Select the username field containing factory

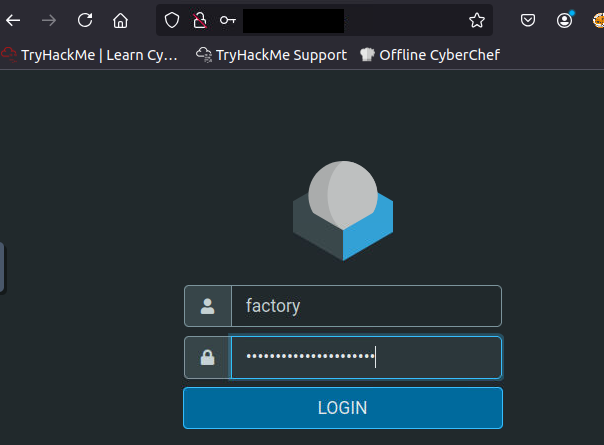(x=365, y=306)
